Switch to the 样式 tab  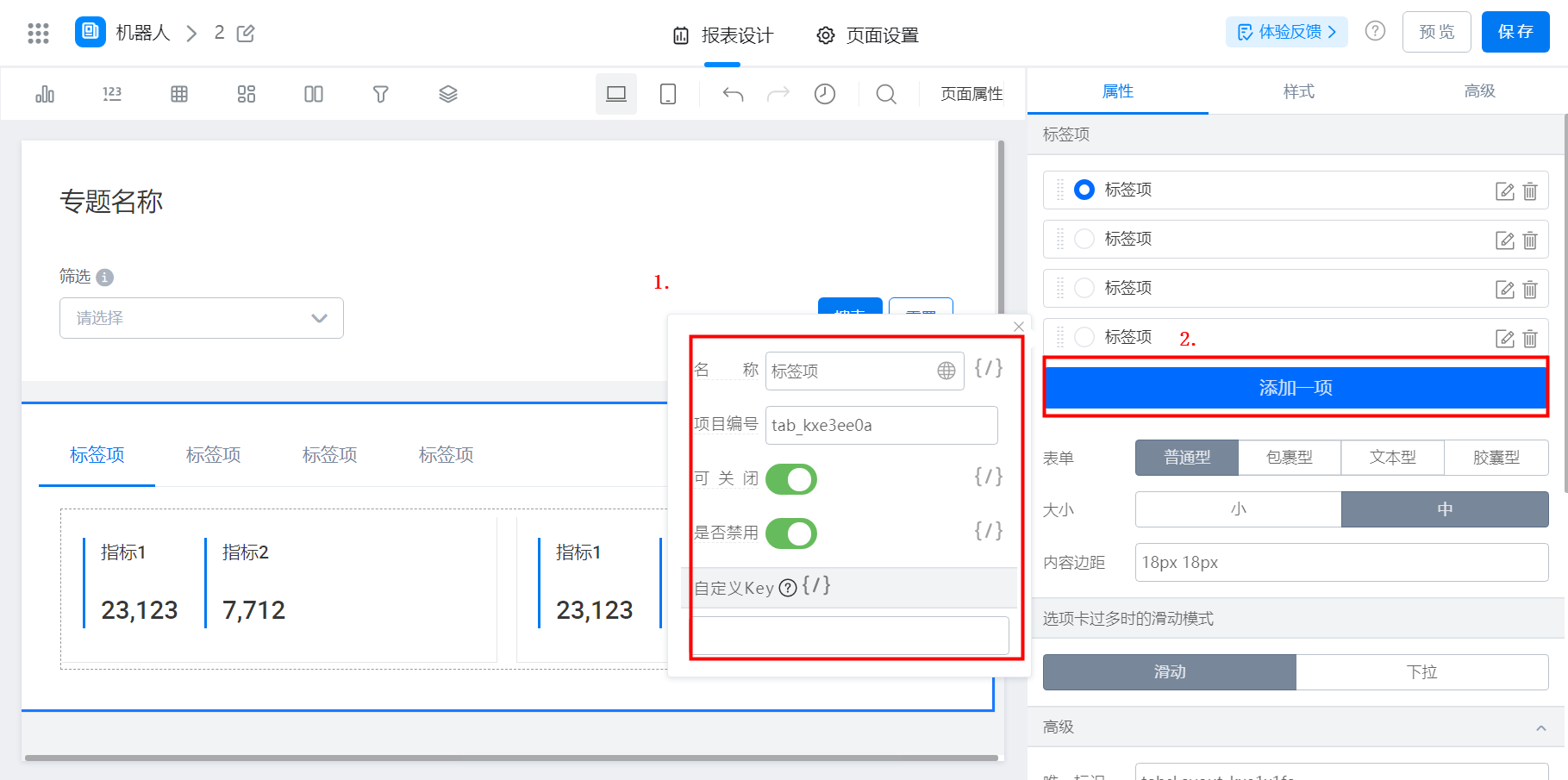click(1298, 91)
